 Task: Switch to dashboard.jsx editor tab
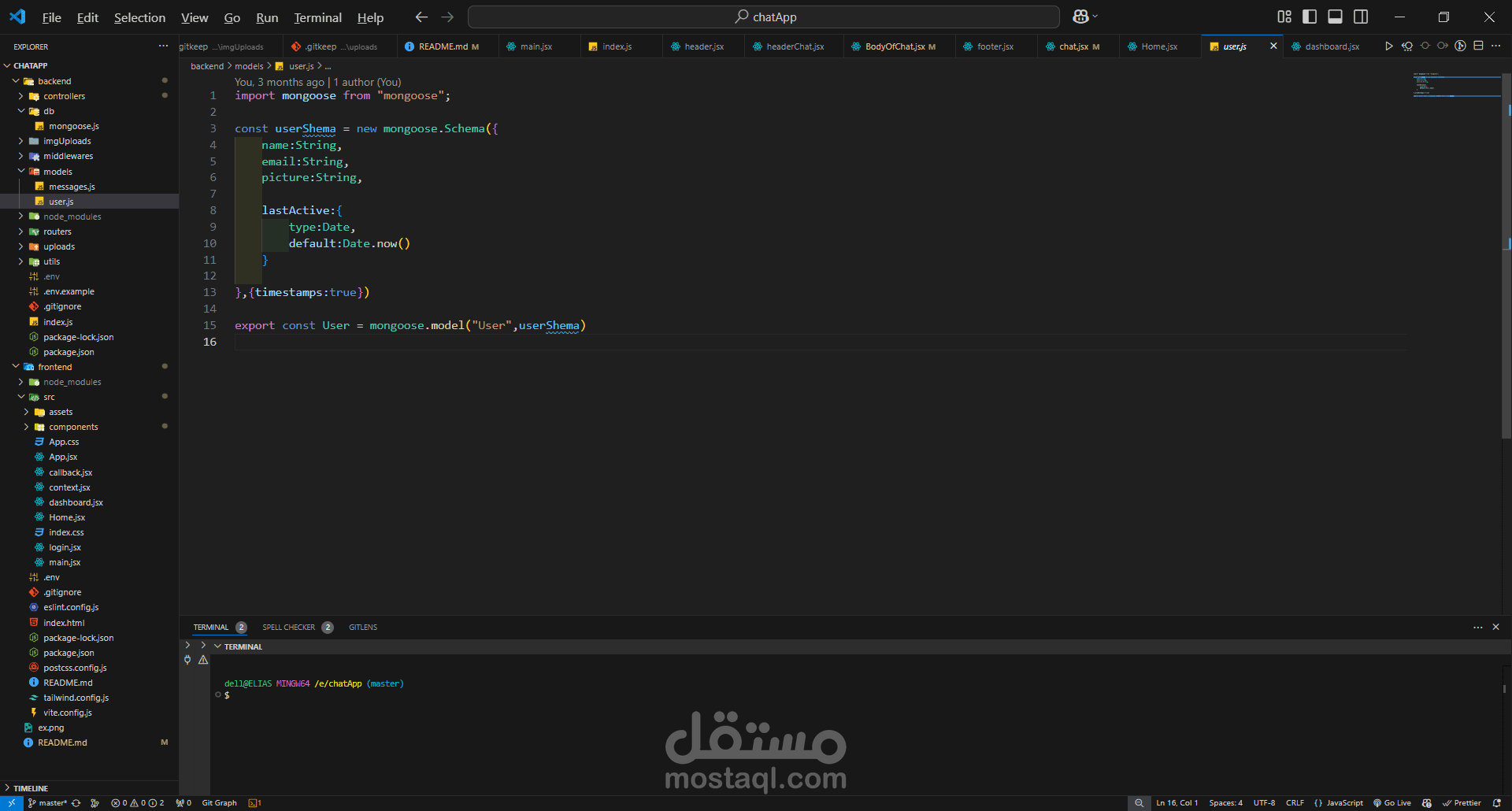coord(1331,46)
